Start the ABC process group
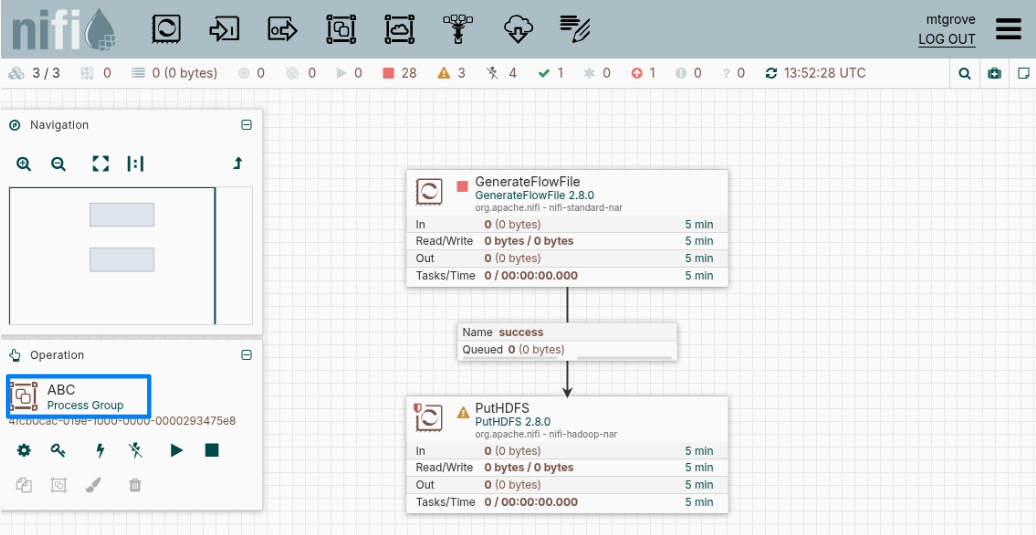Viewport: 1036px width, 535px height. coord(176,450)
